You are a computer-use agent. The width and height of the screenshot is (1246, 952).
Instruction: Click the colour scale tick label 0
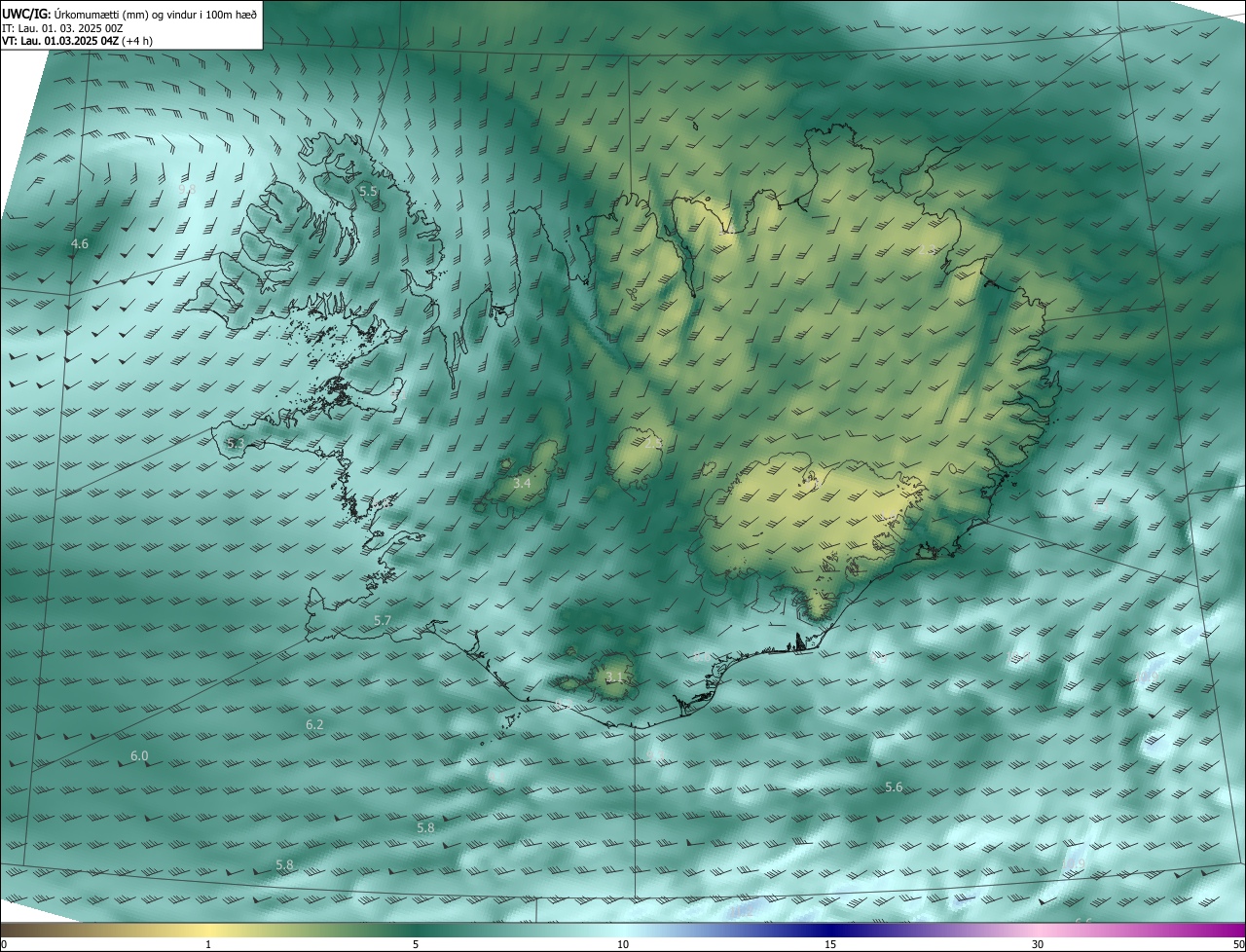click(4, 944)
